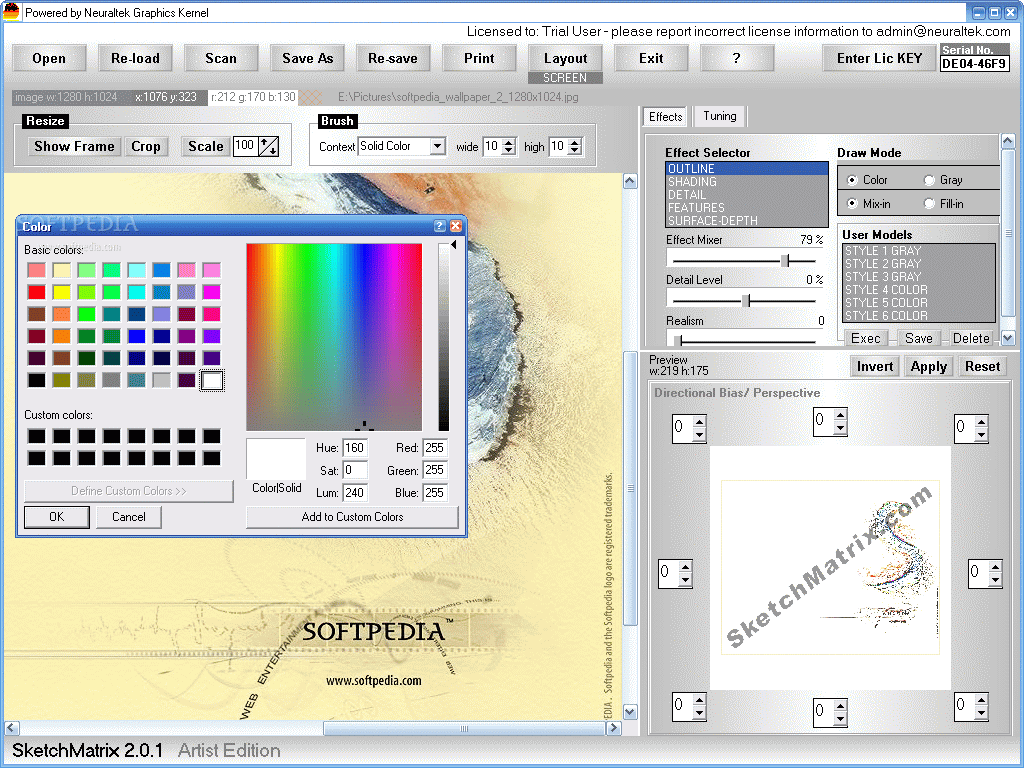Click the Layout button
The image size is (1024, 768).
(565, 59)
